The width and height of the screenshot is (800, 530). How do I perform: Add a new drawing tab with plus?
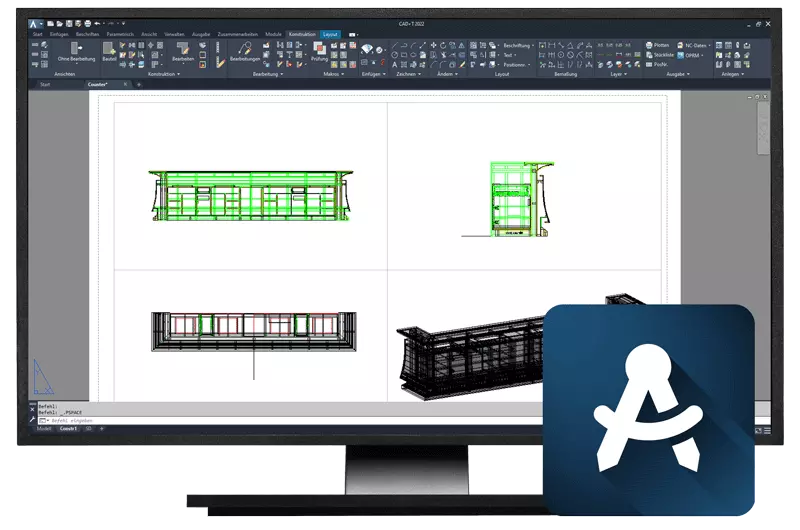(x=139, y=85)
